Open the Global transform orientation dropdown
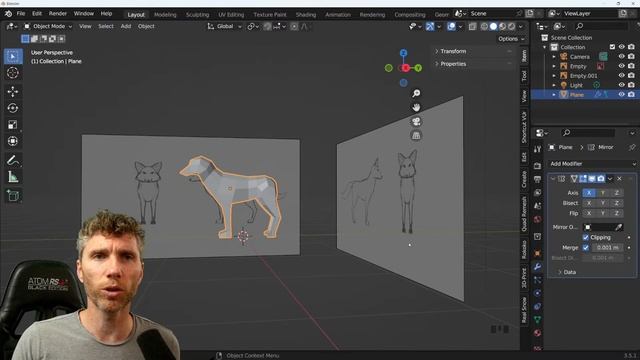The height and width of the screenshot is (360, 640). pyautogui.click(x=224, y=26)
